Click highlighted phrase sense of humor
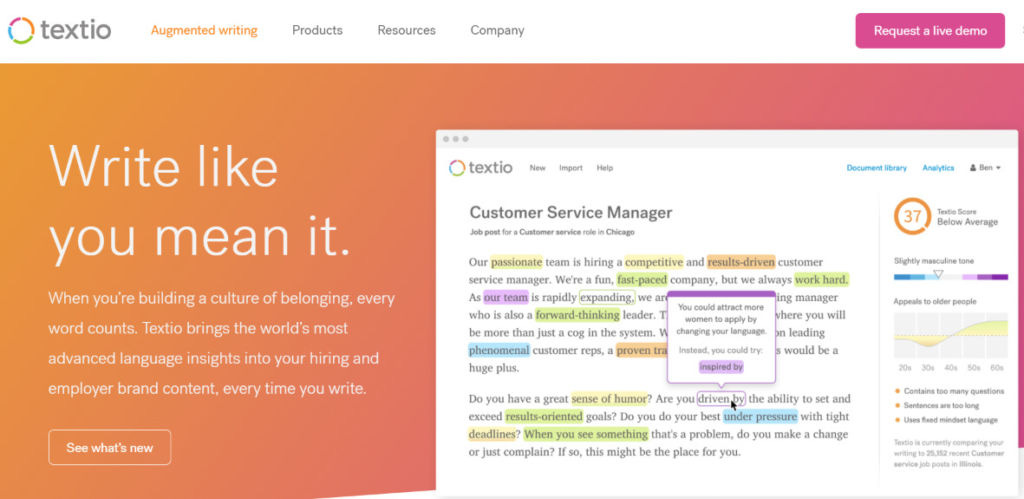The width and height of the screenshot is (1024, 499). click(609, 398)
